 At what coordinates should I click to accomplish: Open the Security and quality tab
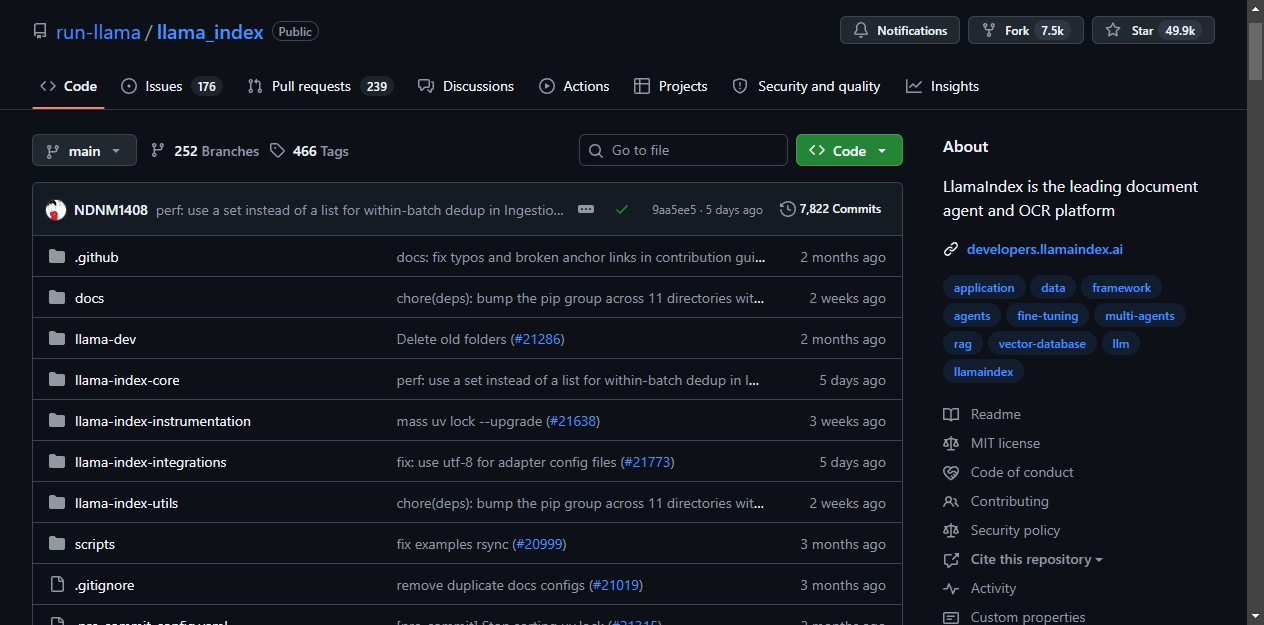806,86
